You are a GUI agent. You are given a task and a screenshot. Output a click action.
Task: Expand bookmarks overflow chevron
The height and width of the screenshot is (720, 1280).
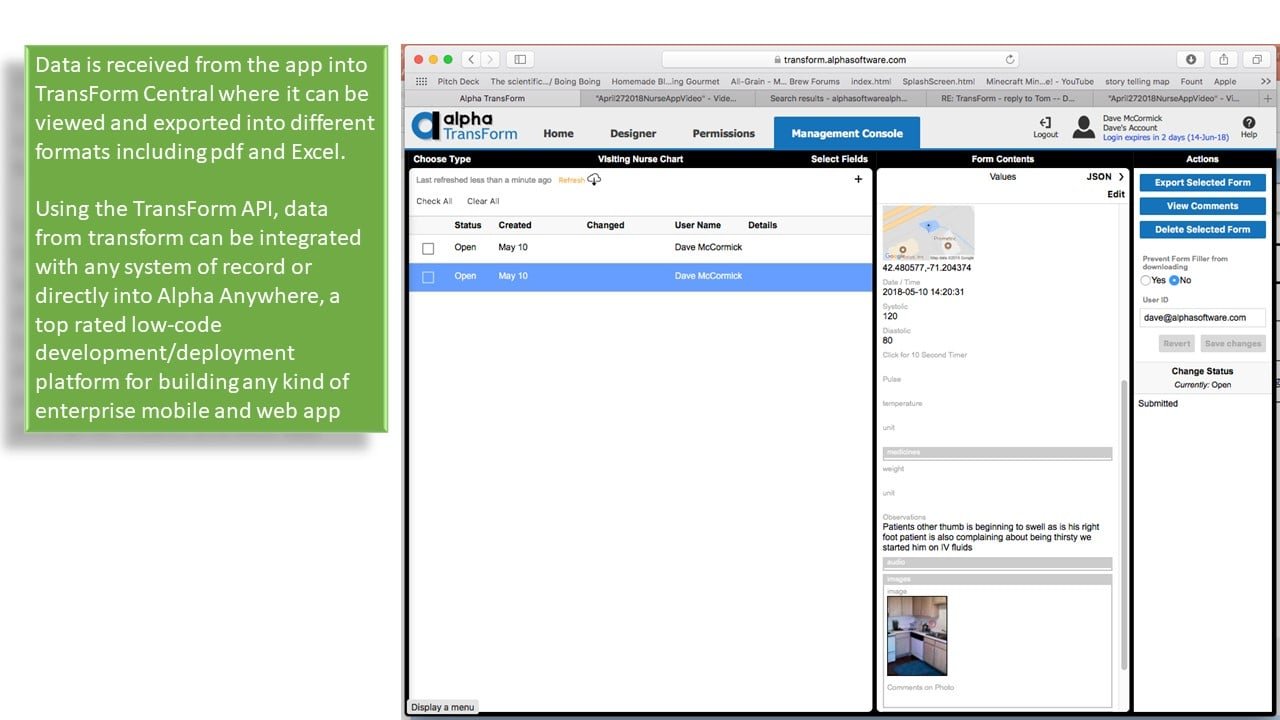click(x=1265, y=82)
